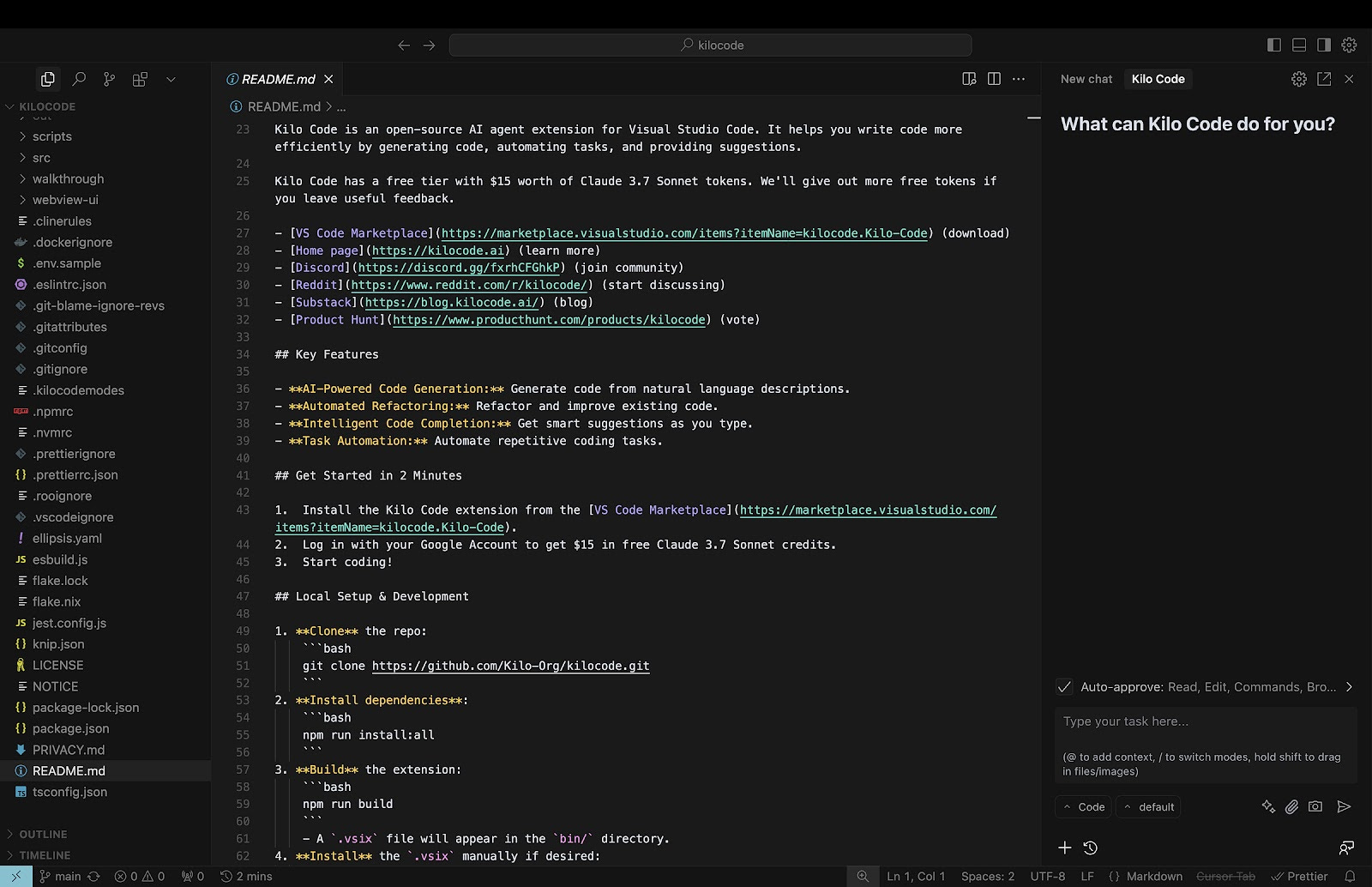Expand the TIMELINE section
1372x887 pixels.
coord(105,855)
